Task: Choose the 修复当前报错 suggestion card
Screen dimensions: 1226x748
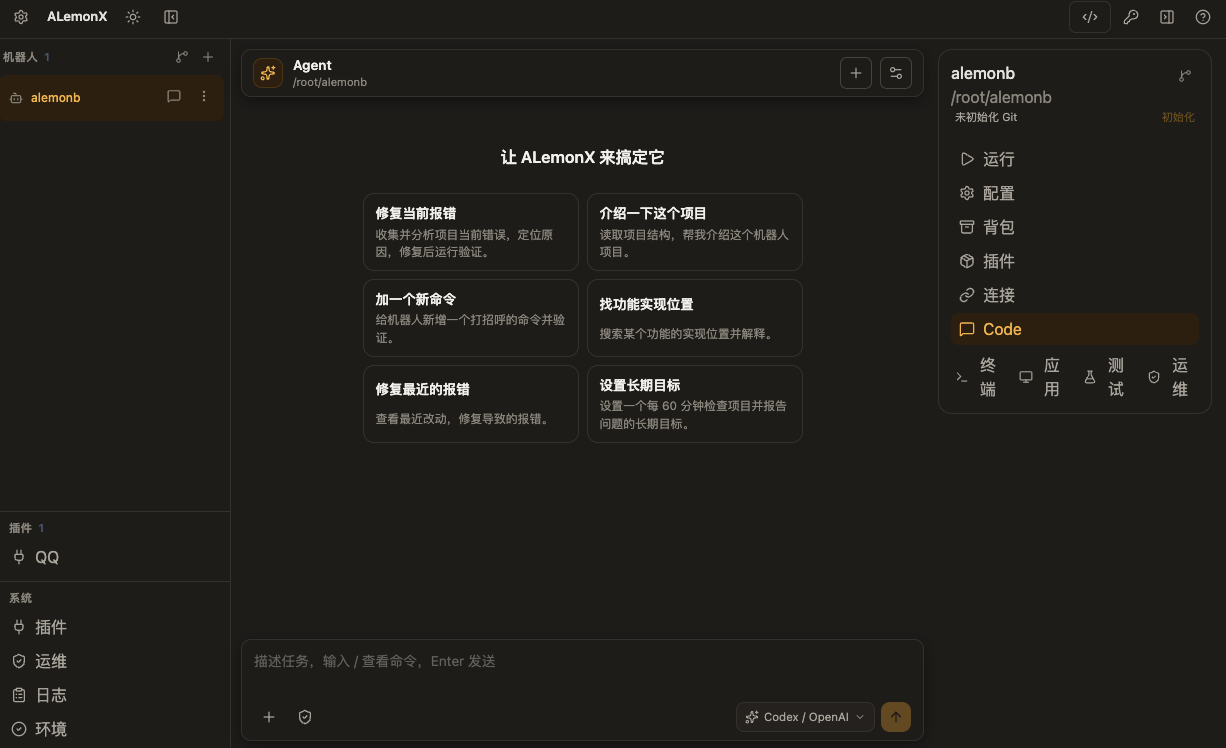Action: coord(471,232)
